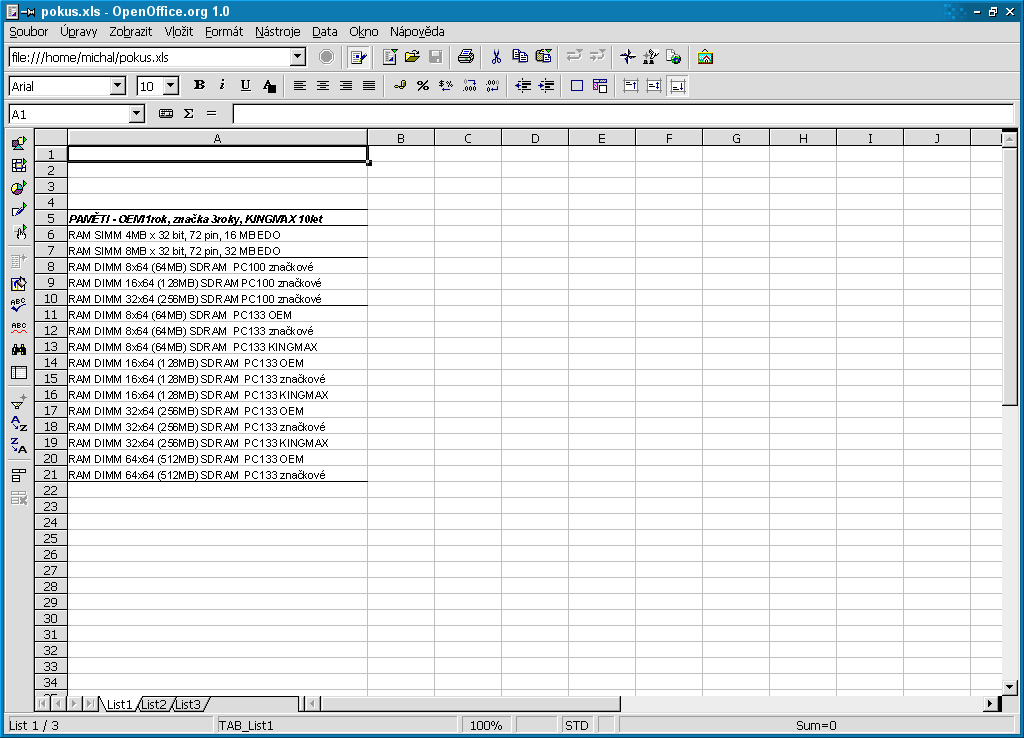Viewport: 1024px width, 738px height.
Task: Open the Nápověda menu
Action: 417,31
